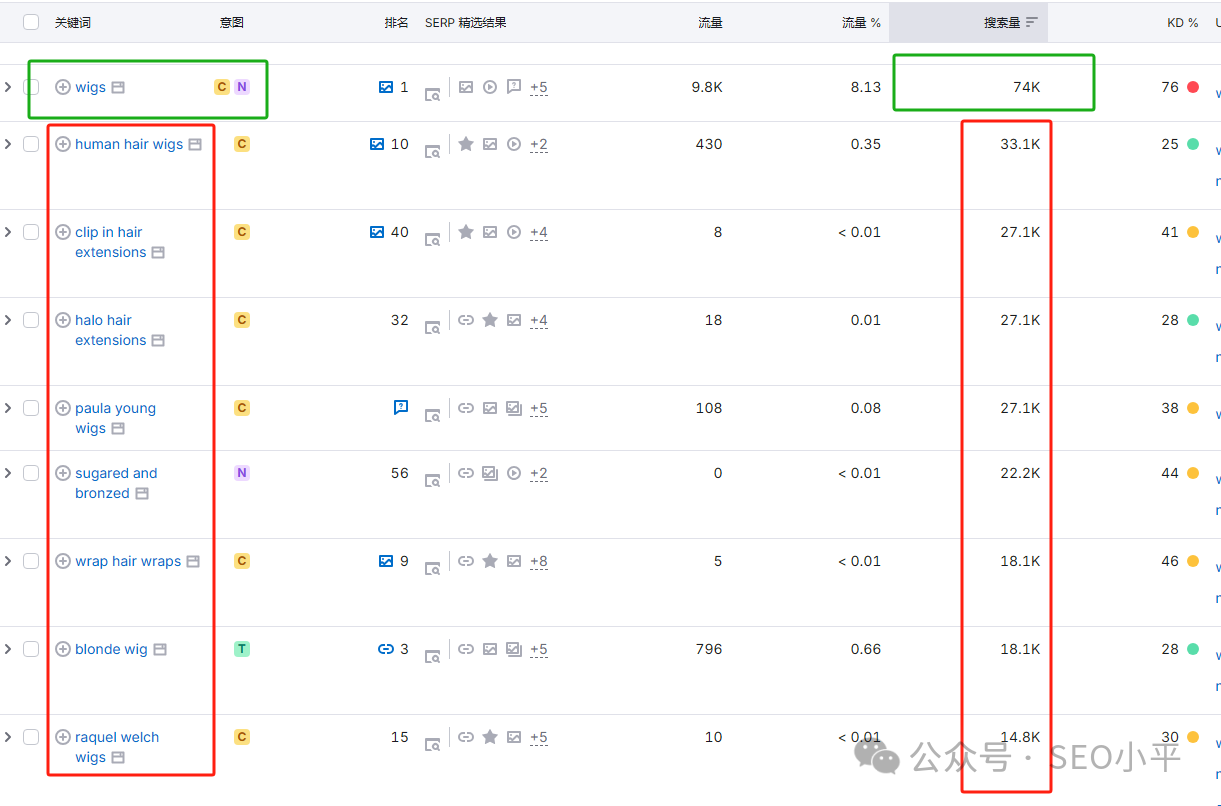Click the red KD indicator dot for wigs
The image size is (1221, 806).
point(1193,87)
